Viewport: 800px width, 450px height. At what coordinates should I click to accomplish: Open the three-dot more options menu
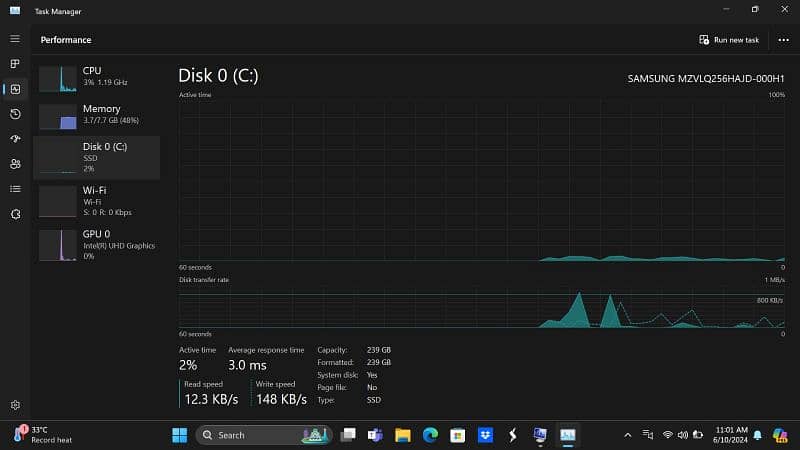783,40
